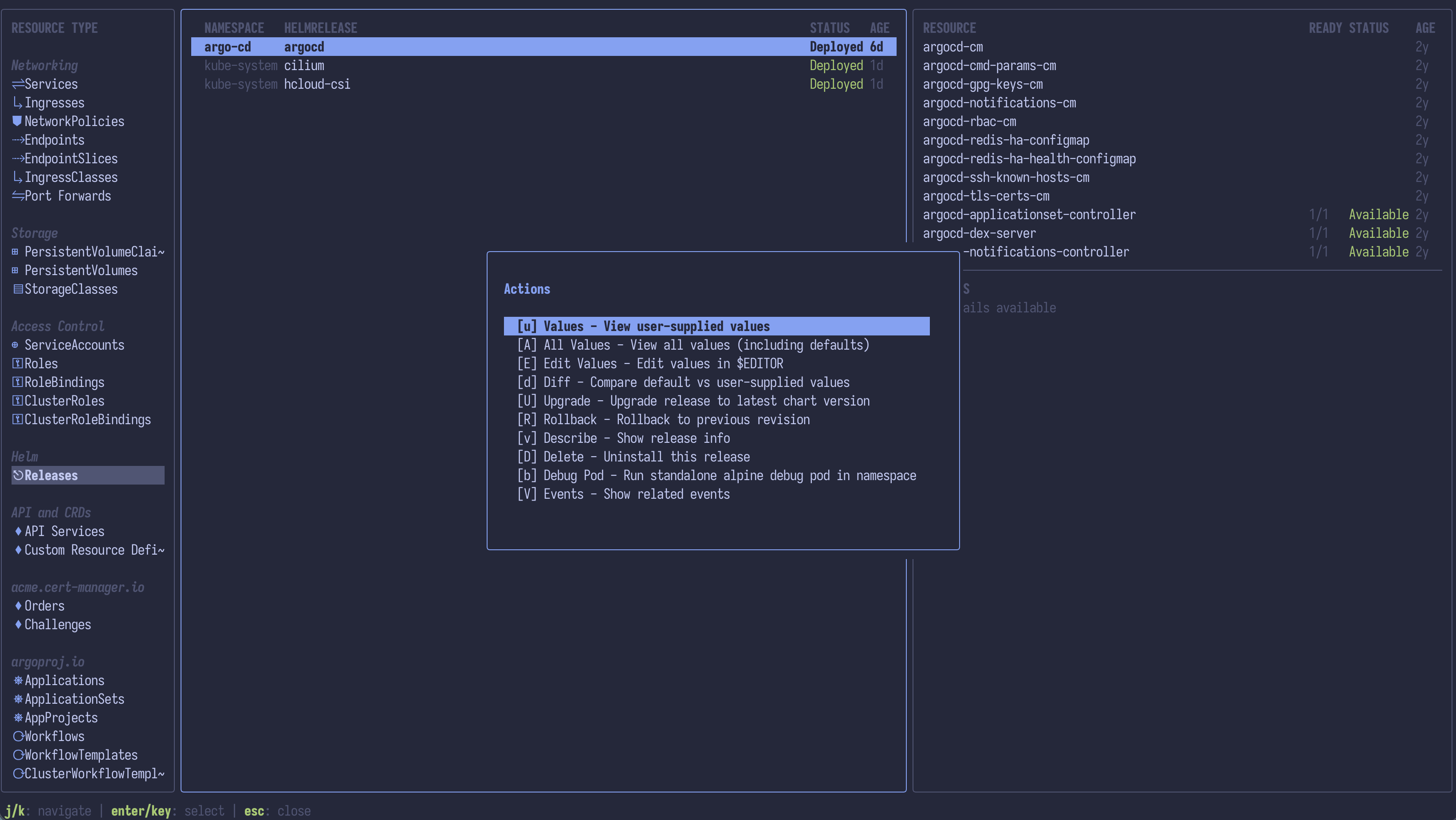Screen dimensions: 1456x820
Task: Click the Releases helm icon
Action: coord(18,475)
